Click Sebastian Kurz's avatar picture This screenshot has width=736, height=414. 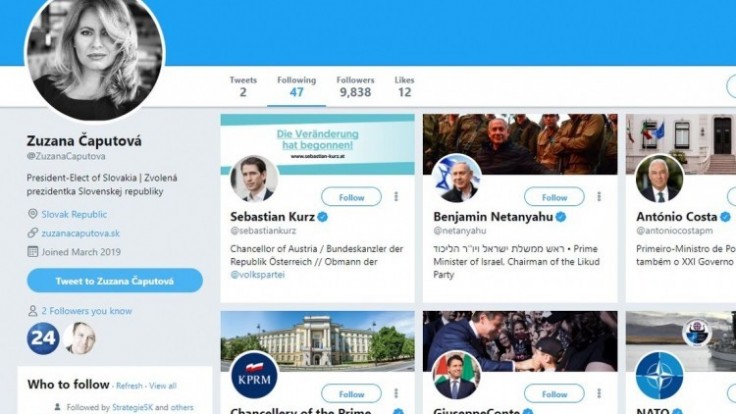point(254,179)
